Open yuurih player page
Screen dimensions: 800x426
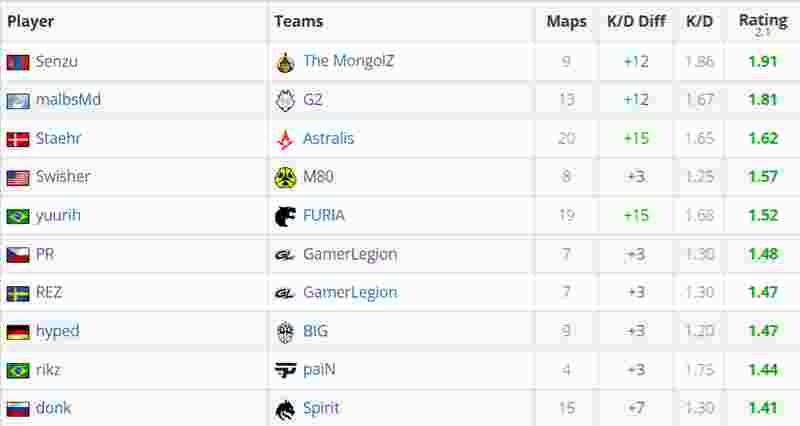[x=58, y=215]
